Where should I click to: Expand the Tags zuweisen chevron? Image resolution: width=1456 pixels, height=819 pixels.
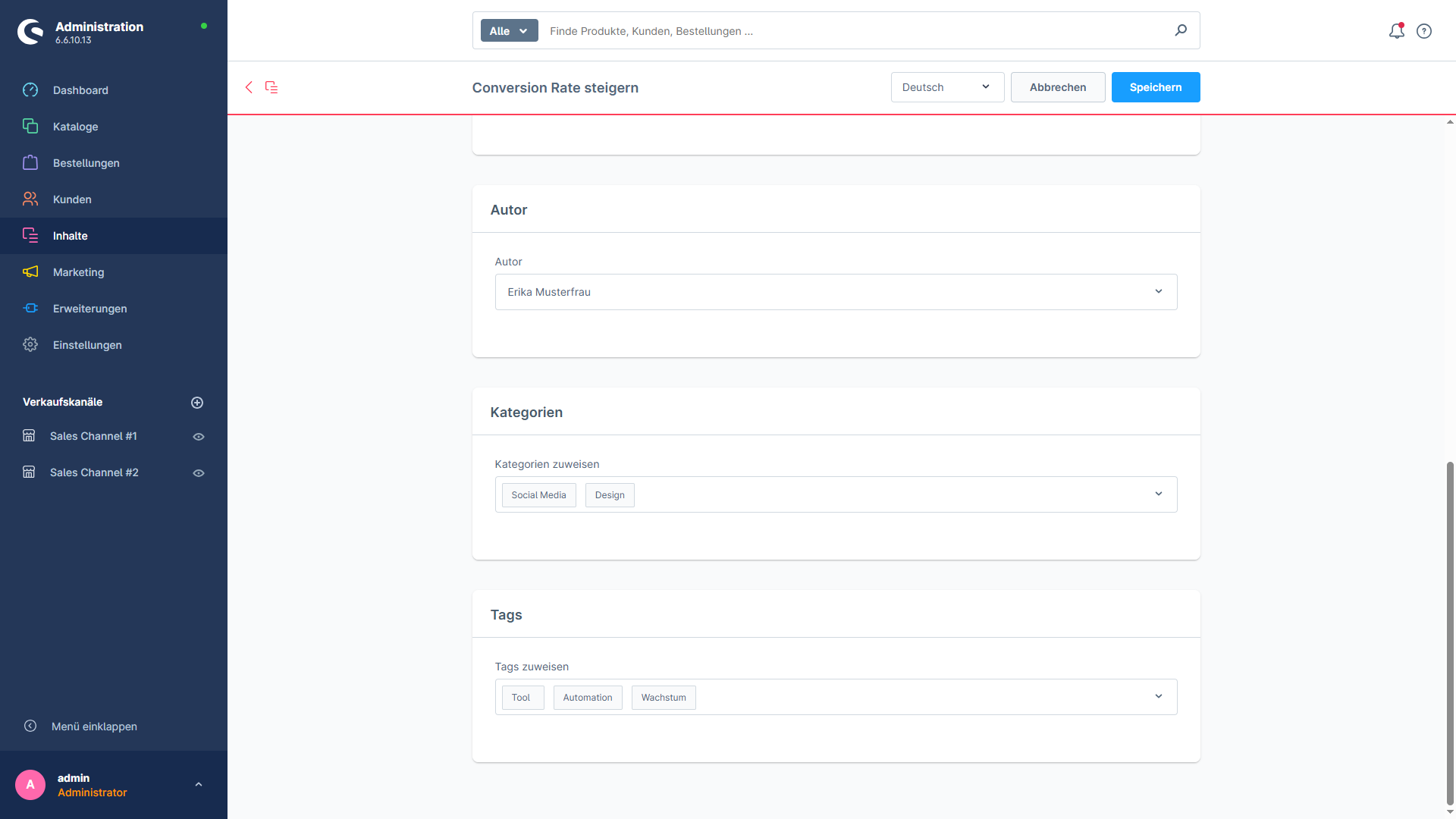coord(1159,697)
